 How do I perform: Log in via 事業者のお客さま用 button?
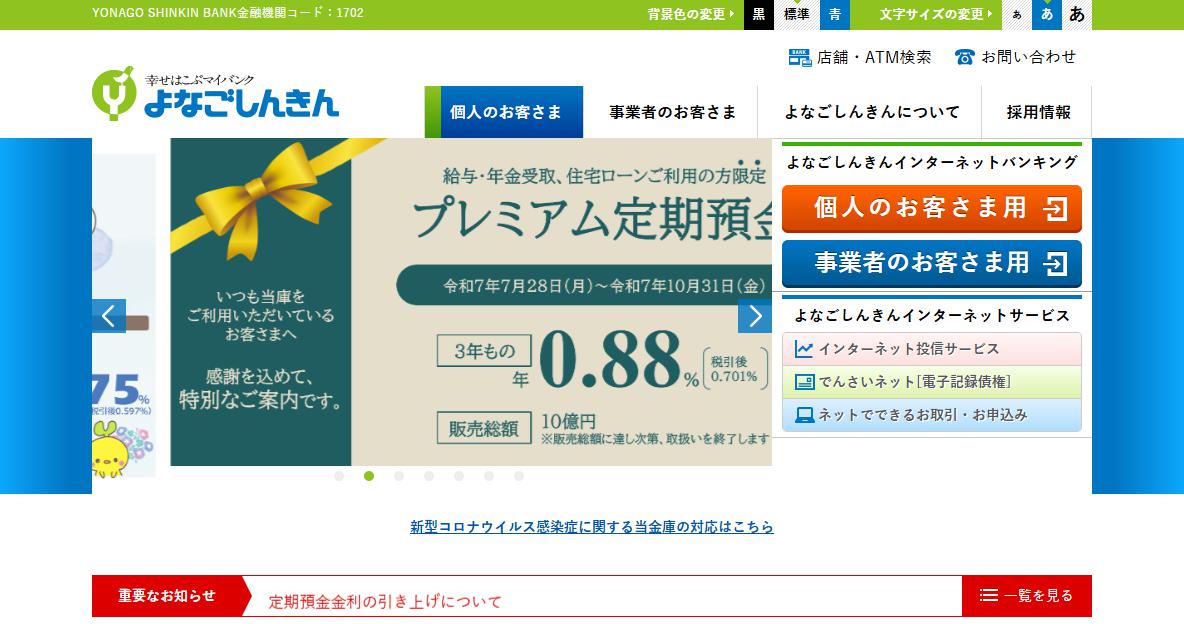pos(932,264)
